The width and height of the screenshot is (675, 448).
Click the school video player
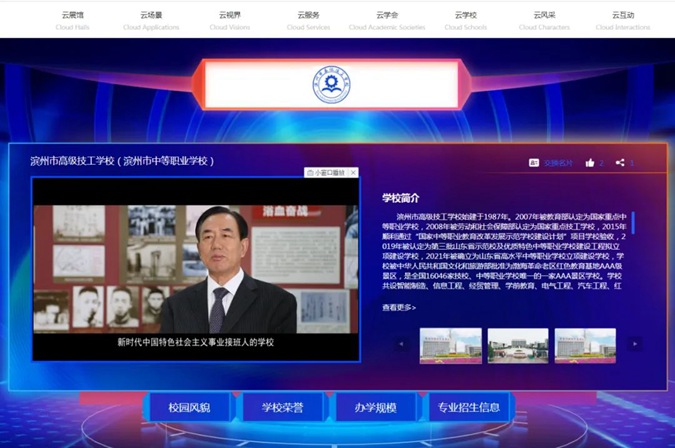click(x=195, y=268)
